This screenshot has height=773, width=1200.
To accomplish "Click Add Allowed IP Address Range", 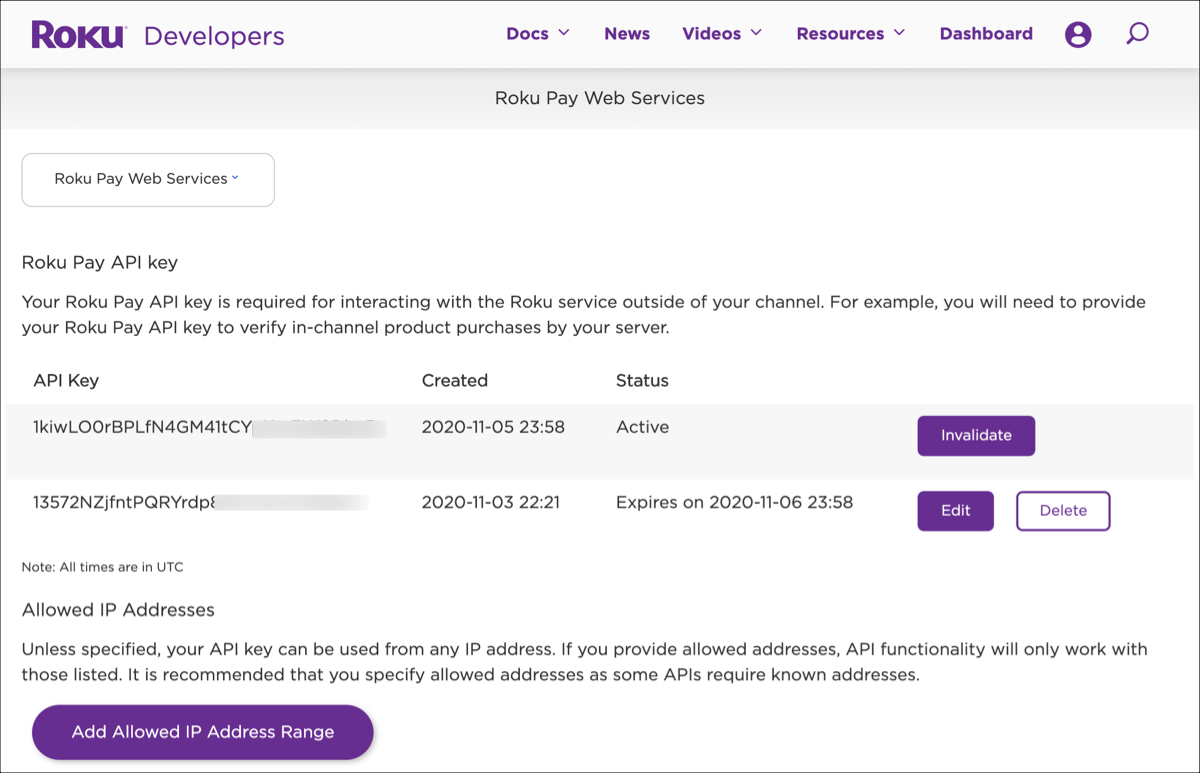I will tap(203, 732).
